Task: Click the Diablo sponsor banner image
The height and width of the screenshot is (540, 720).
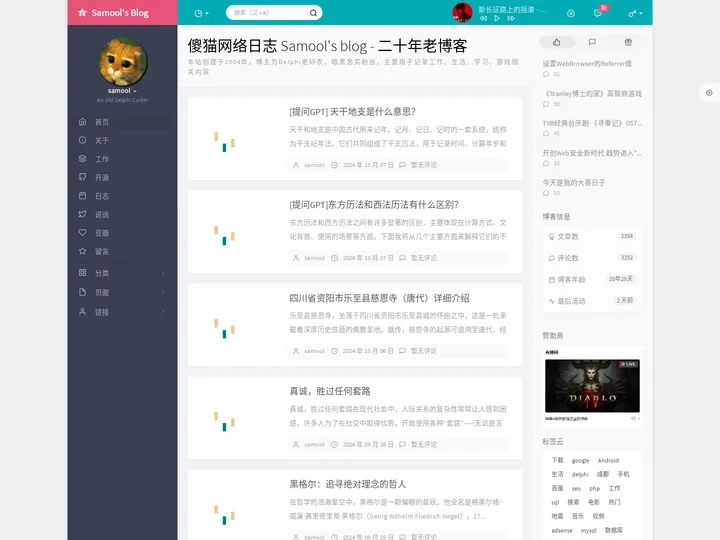Action: [592, 386]
